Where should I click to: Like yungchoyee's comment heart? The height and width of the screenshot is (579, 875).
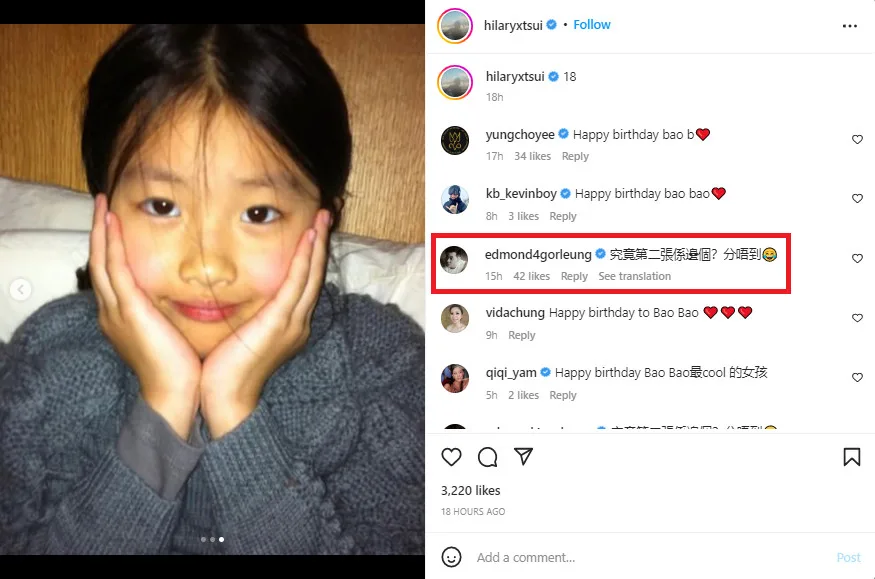(x=857, y=140)
